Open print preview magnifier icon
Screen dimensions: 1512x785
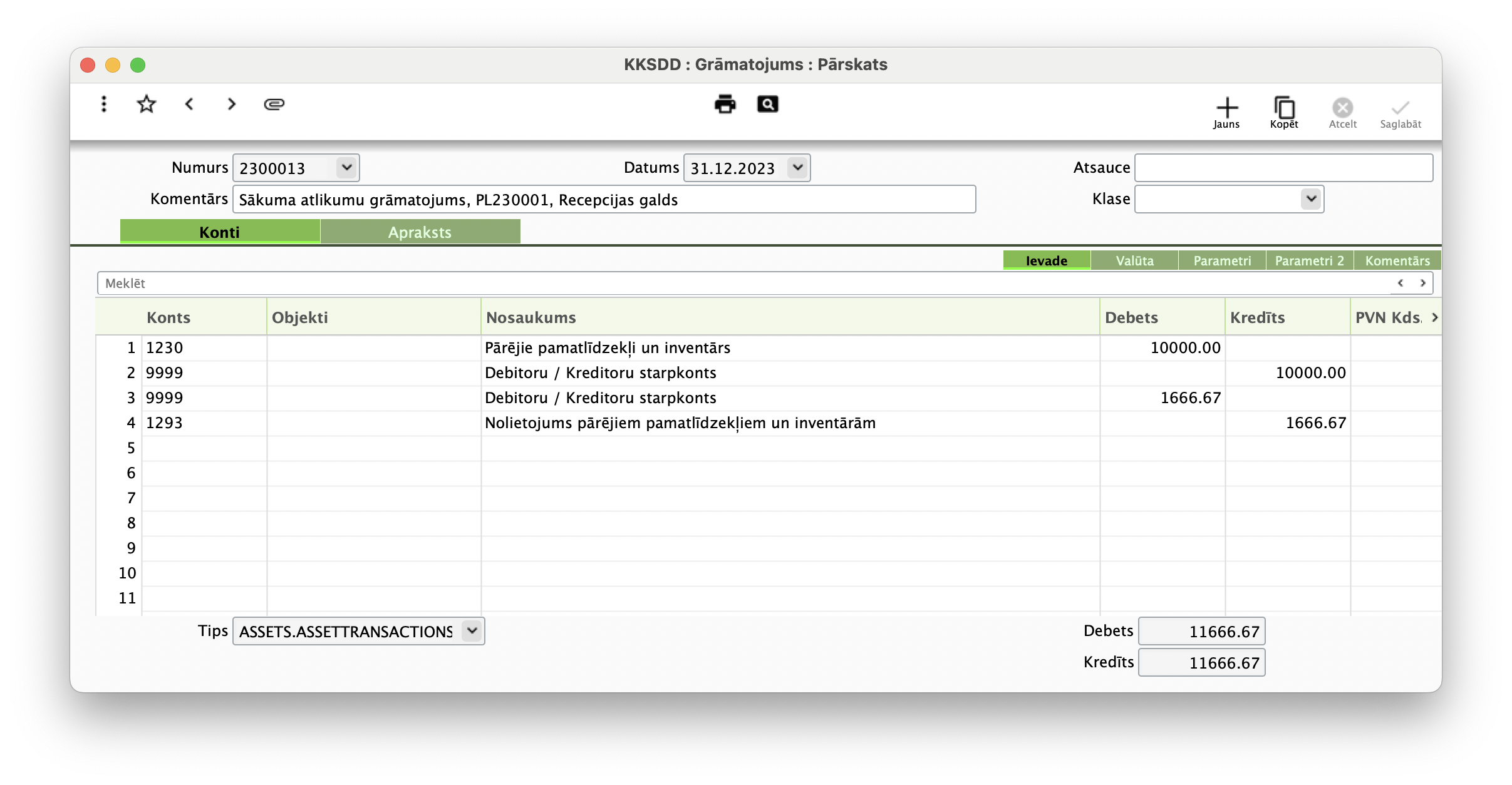click(x=767, y=104)
